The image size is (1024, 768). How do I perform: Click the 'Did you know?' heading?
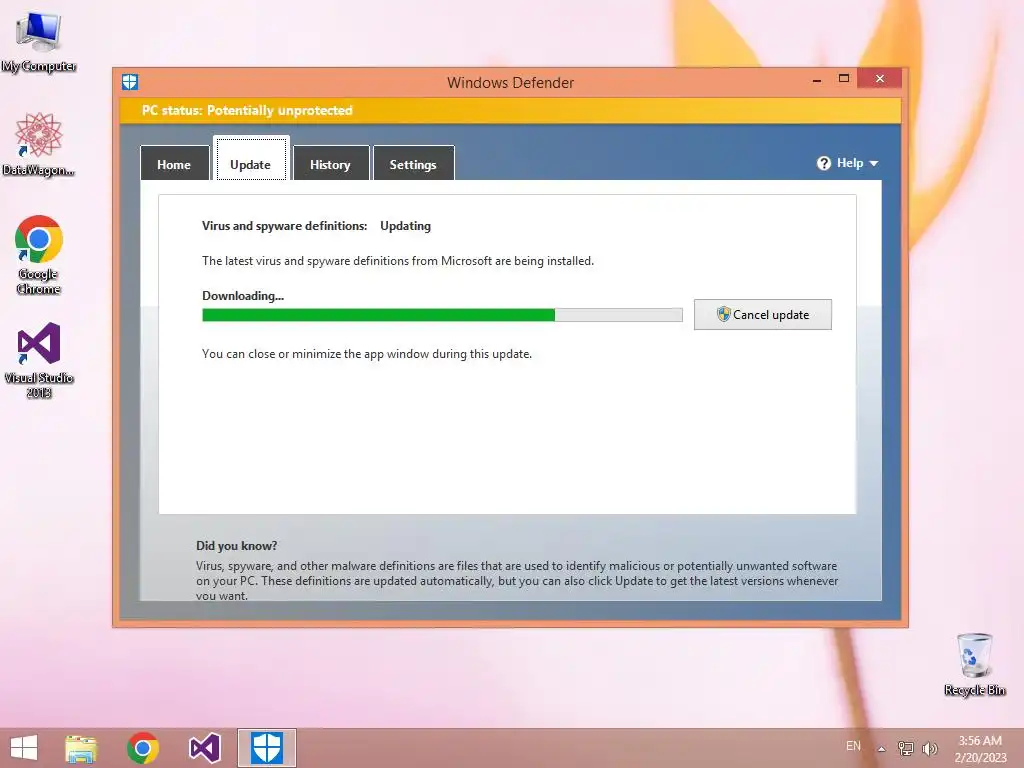[x=236, y=546]
